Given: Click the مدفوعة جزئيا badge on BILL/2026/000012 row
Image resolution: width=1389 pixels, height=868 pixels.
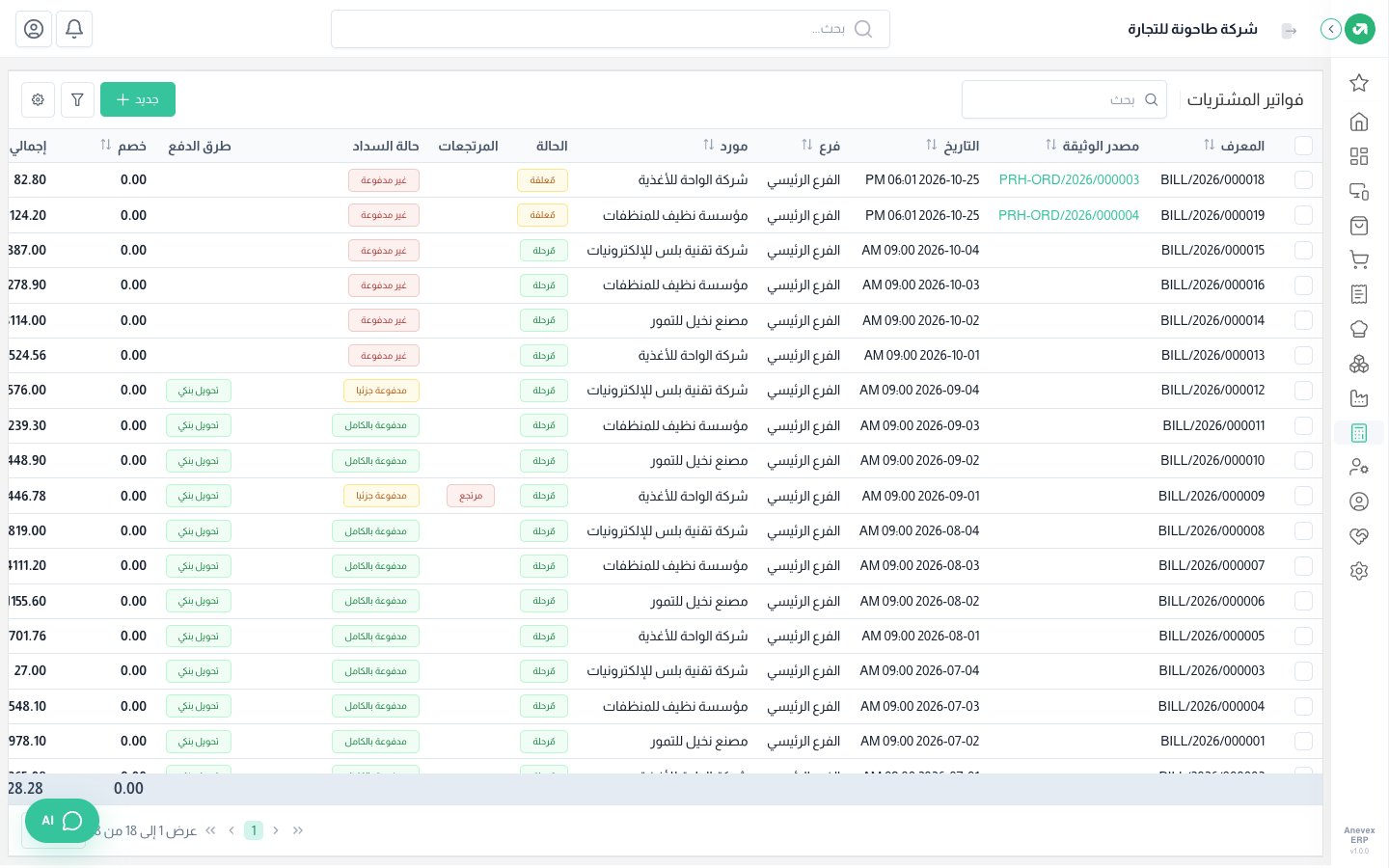Looking at the screenshot, I should (381, 391).
